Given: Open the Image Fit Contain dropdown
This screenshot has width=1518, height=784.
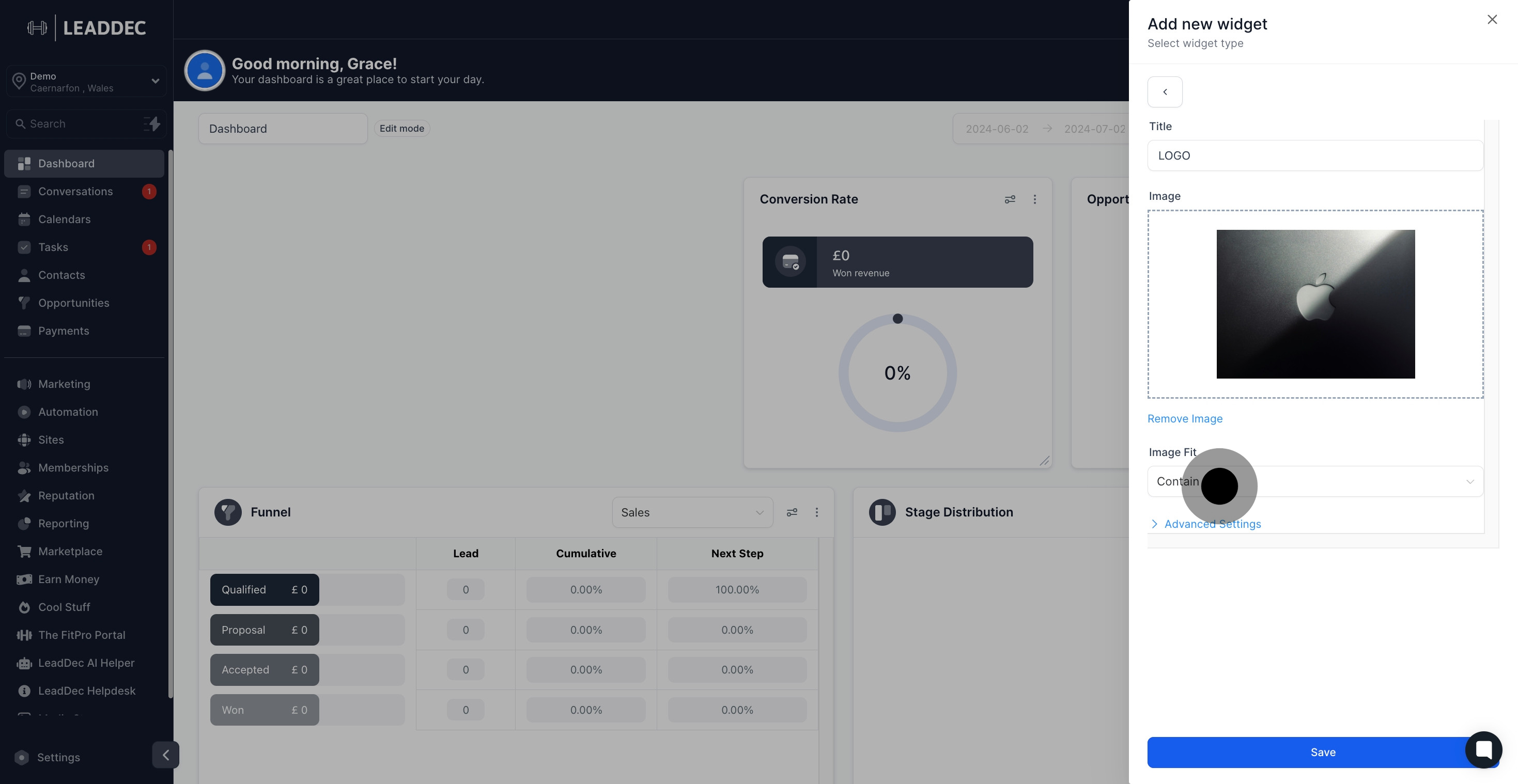Looking at the screenshot, I should click(1315, 481).
